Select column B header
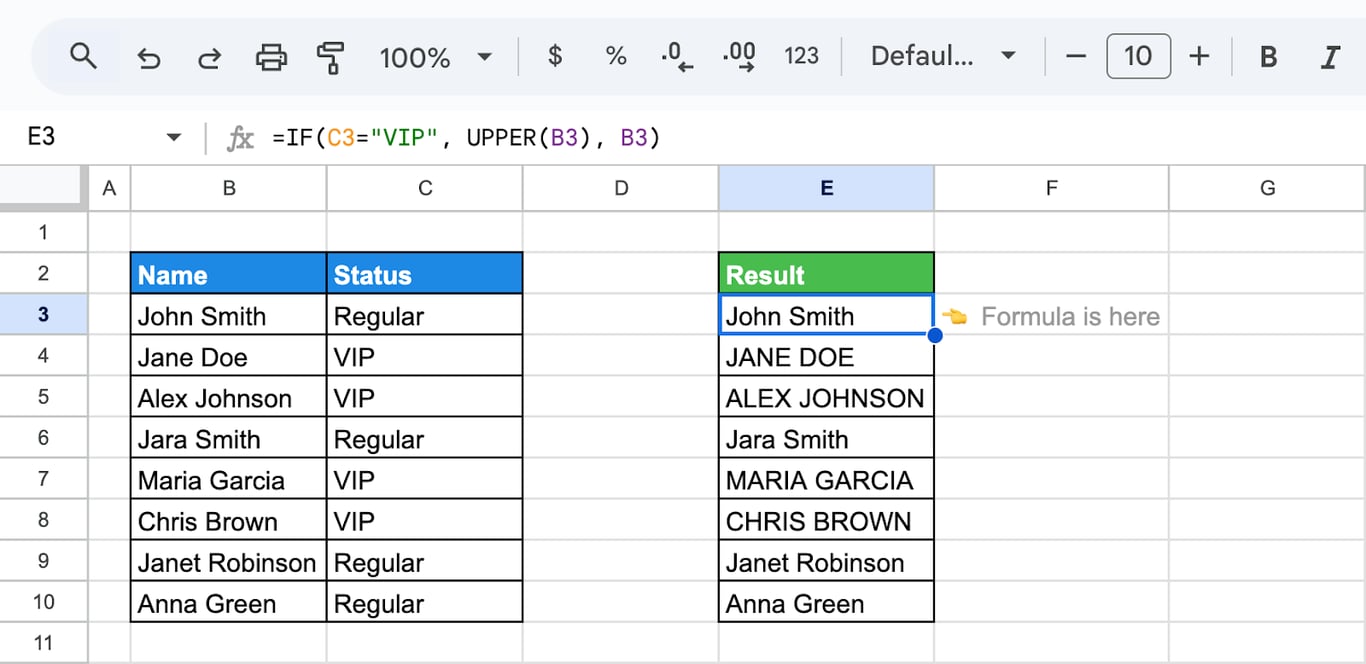 [x=229, y=188]
